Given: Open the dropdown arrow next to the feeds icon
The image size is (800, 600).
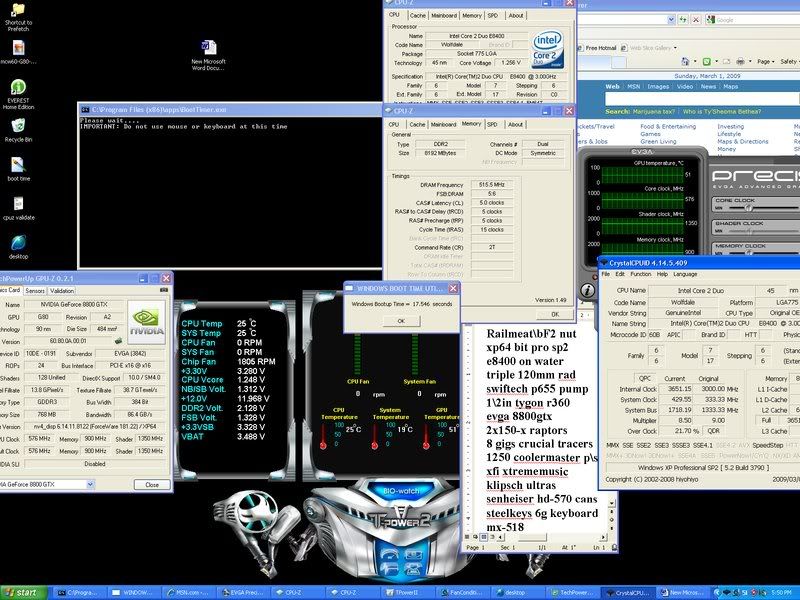Looking at the screenshot, I should [716, 61].
